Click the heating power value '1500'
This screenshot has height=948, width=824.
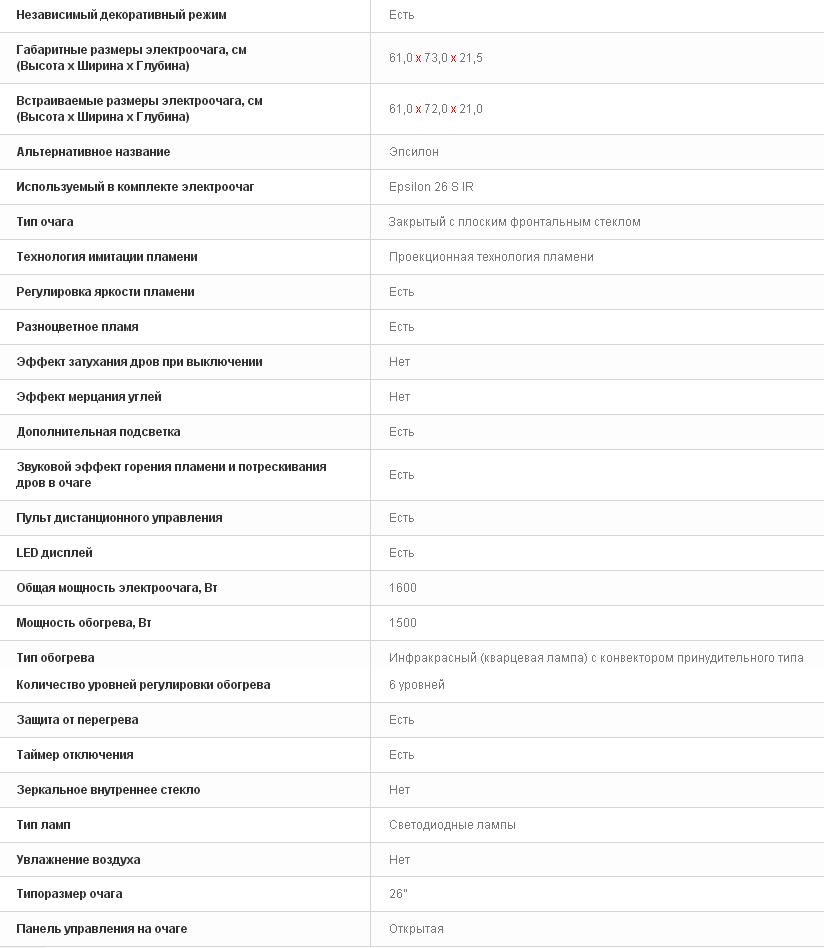[403, 623]
